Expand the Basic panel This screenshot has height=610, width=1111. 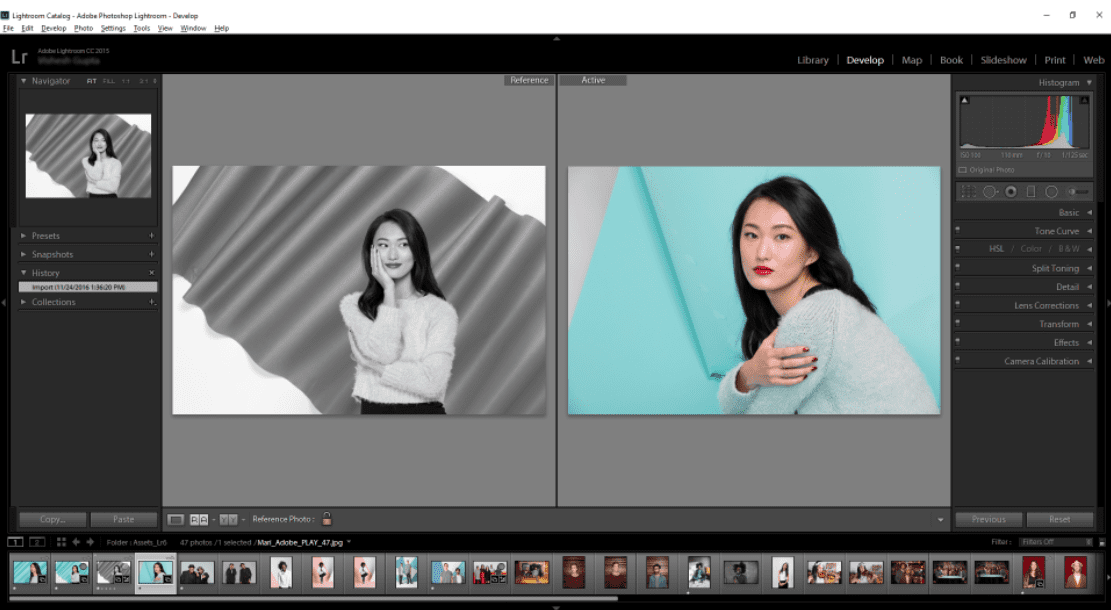coord(1089,213)
